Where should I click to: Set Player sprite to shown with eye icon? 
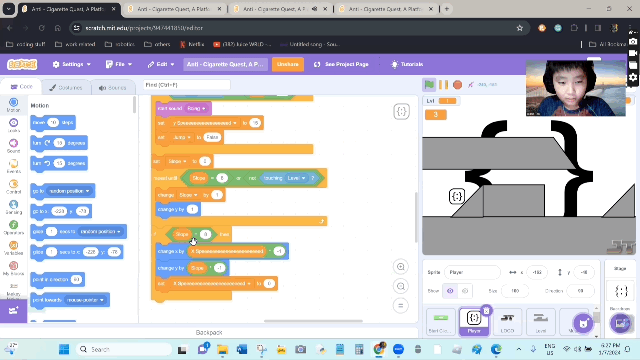tap(450, 291)
